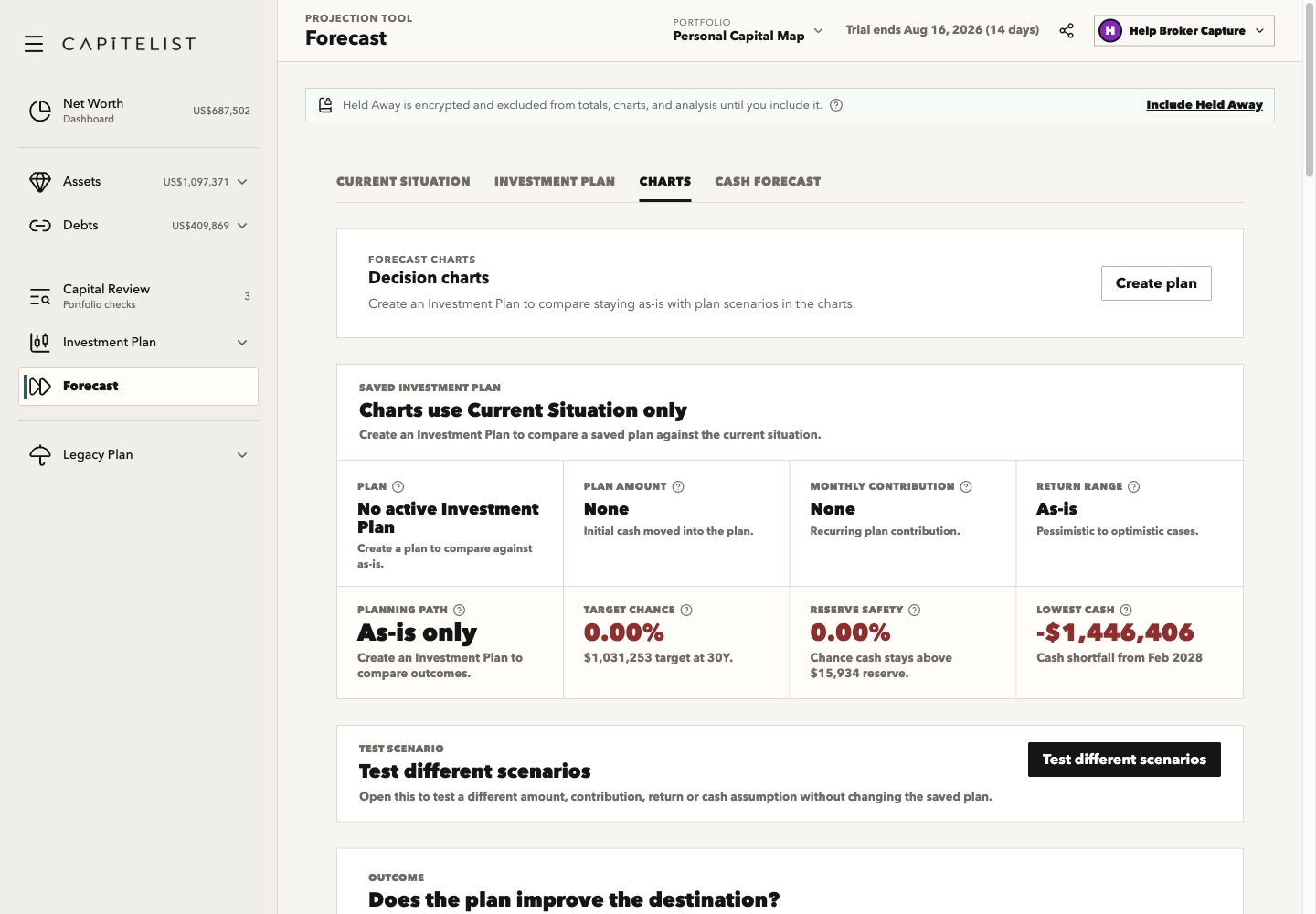Click the page vertical scrollbar
Screen dimensions: 1316x914
1309,91
